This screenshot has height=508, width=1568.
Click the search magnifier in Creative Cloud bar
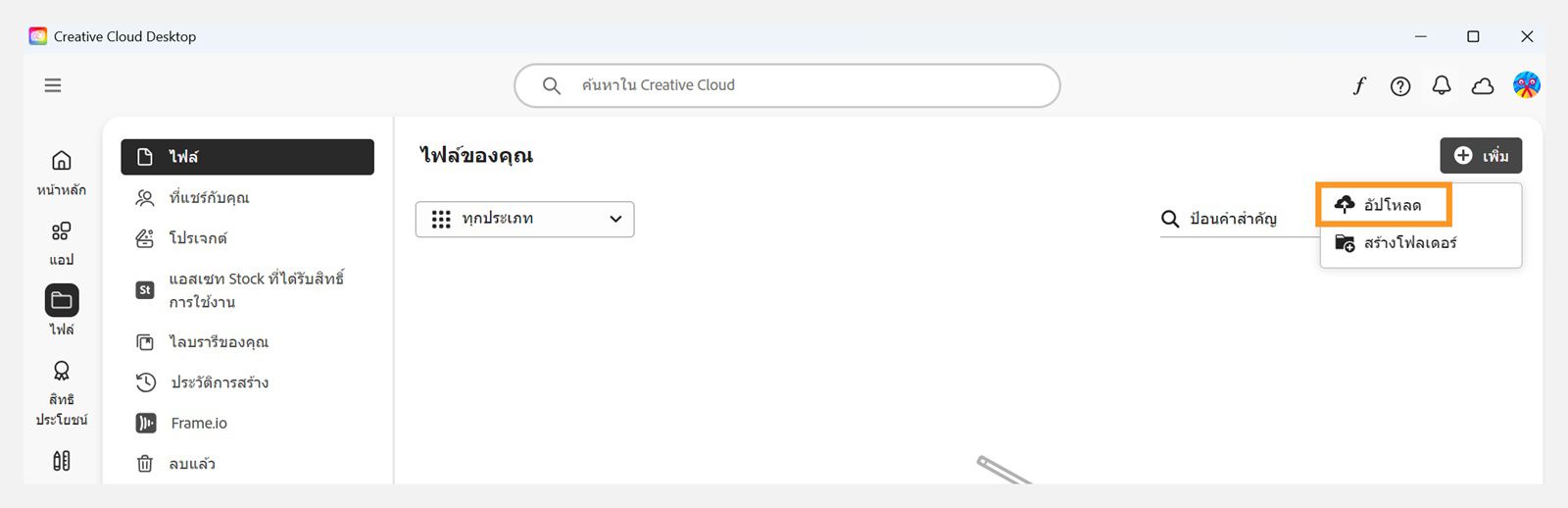click(x=552, y=86)
